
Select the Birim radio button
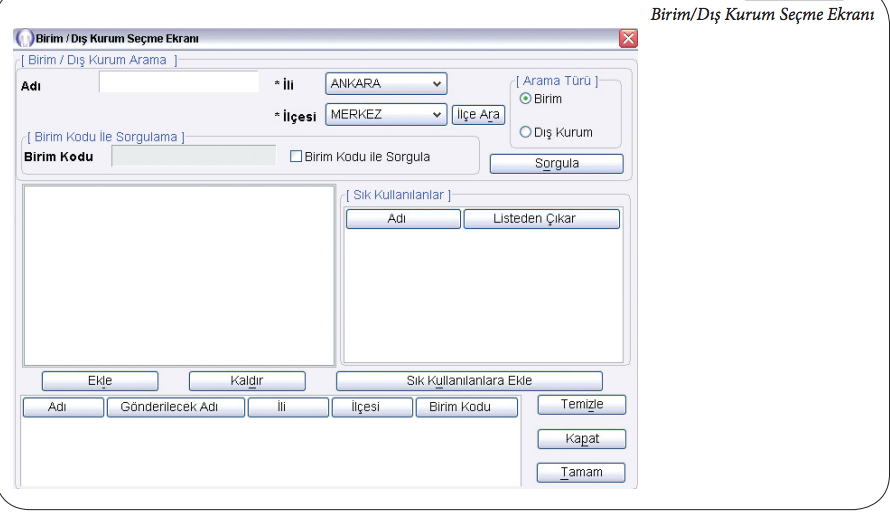pyautogui.click(x=526, y=99)
